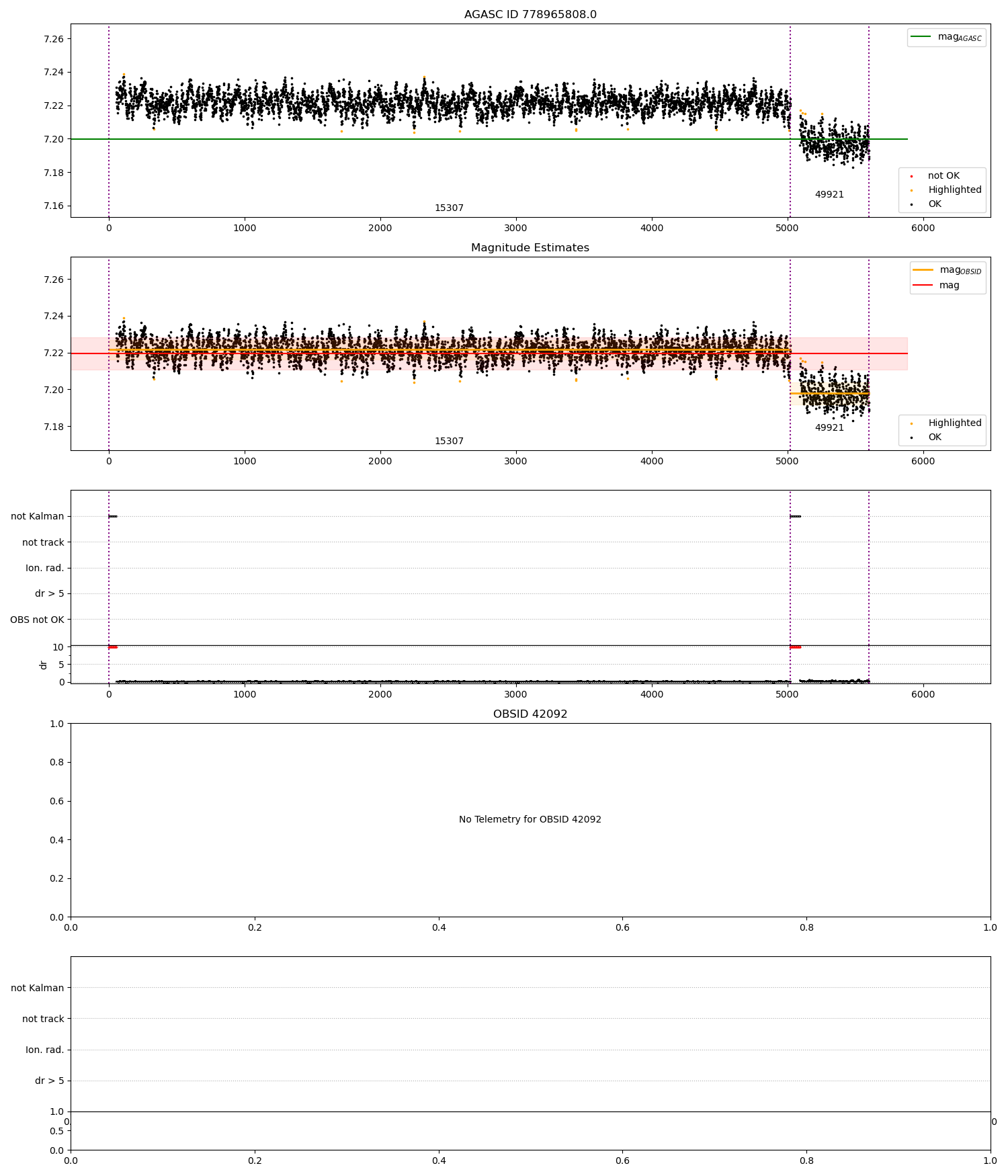
Task: Click the 'OK' legend entry in top plot
Action: pyautogui.click(x=926, y=204)
